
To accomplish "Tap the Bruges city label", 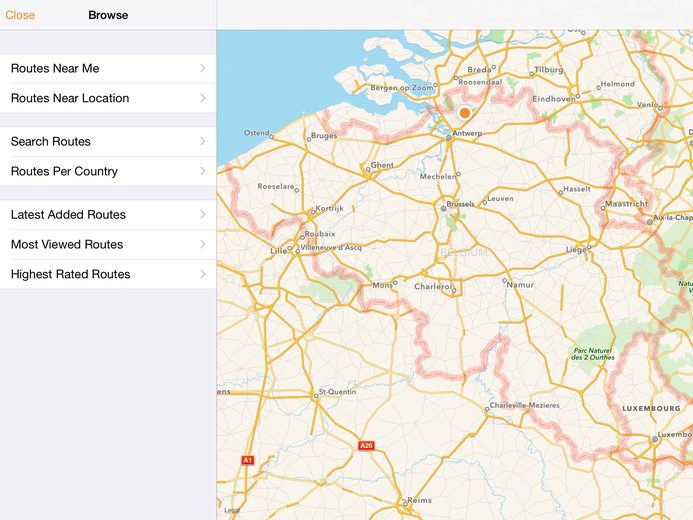I will tap(324, 136).
